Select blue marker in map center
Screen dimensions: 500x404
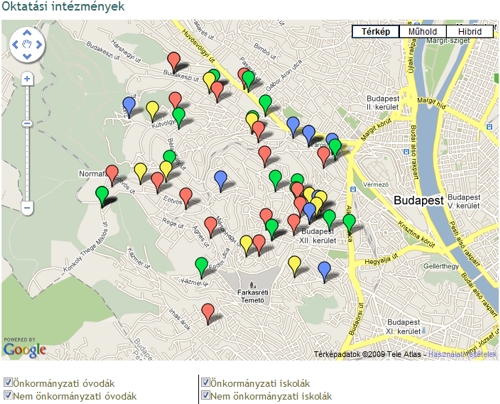(221, 179)
